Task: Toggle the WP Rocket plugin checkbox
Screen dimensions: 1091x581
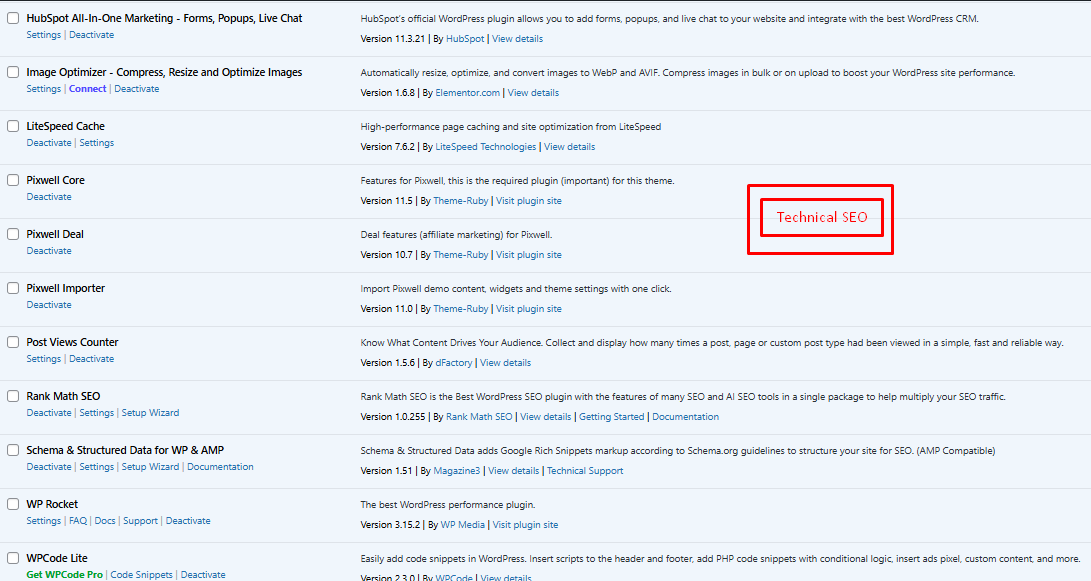Action: [13, 504]
